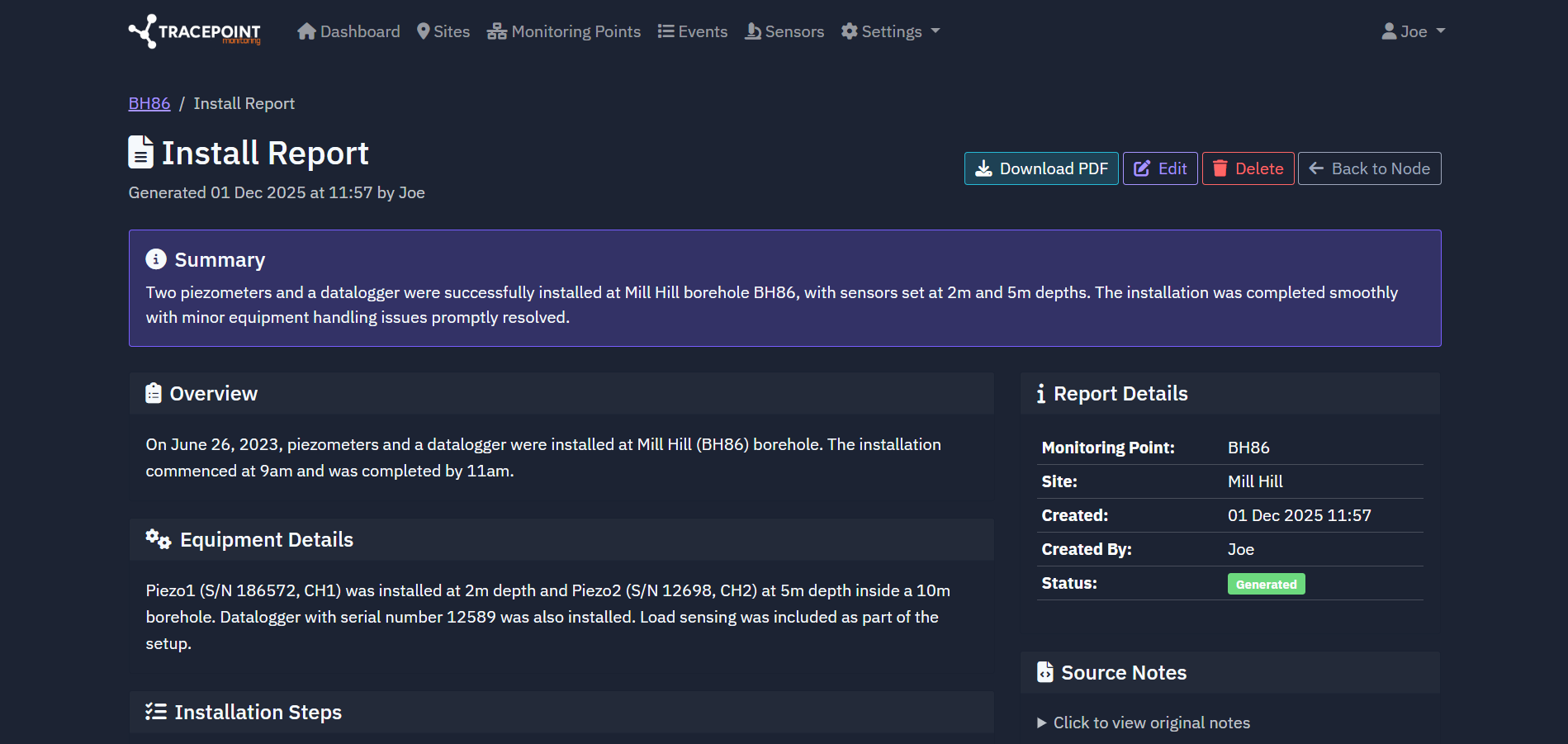Screen dimensions: 1568x744
Task: Follow the BH86 breadcrumb link
Action: click(149, 102)
